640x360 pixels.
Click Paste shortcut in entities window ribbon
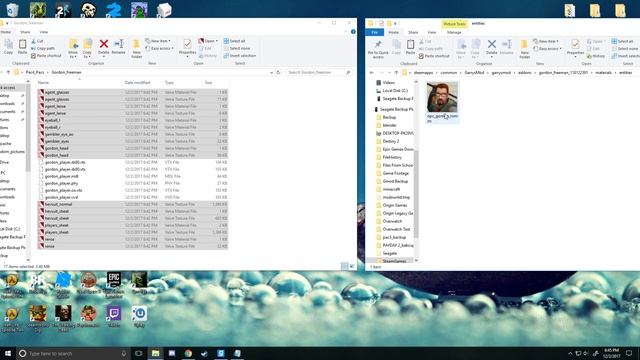(x=434, y=56)
